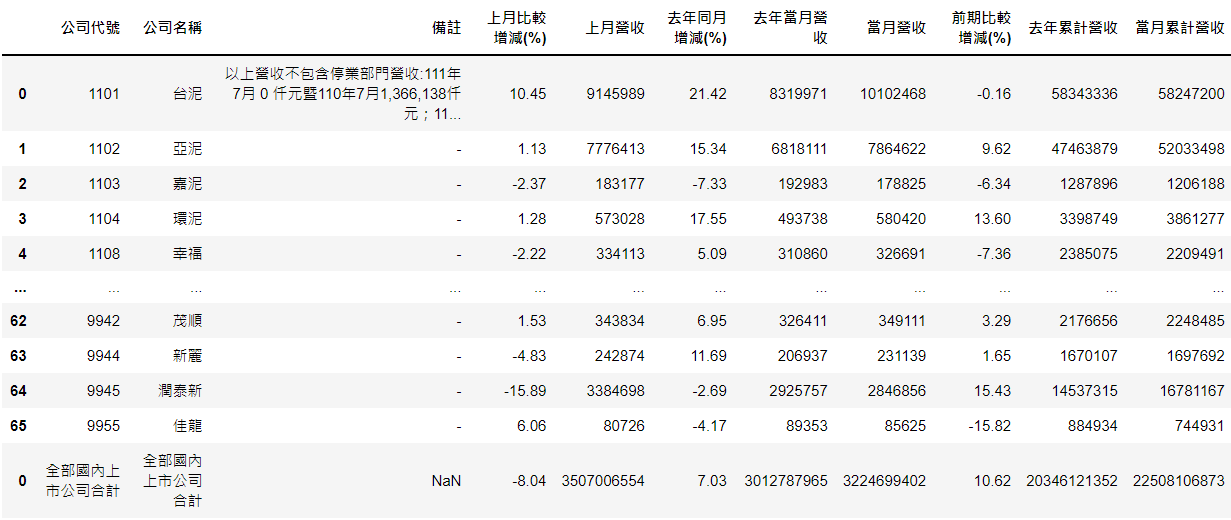Select the total value 22508106873
Viewport: 1231px width, 520px height.
point(1179,481)
